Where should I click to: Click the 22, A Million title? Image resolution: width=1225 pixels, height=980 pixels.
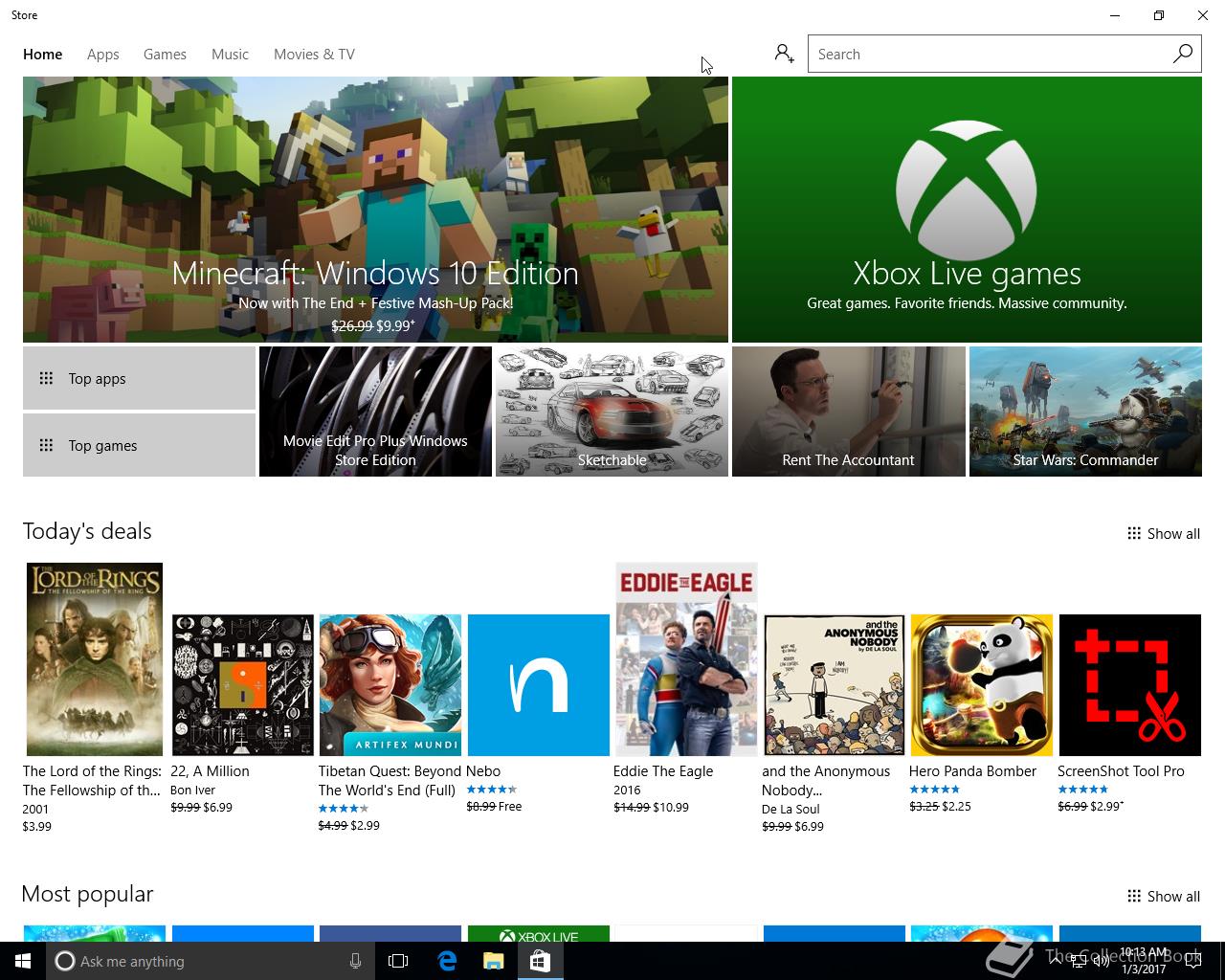210,771
